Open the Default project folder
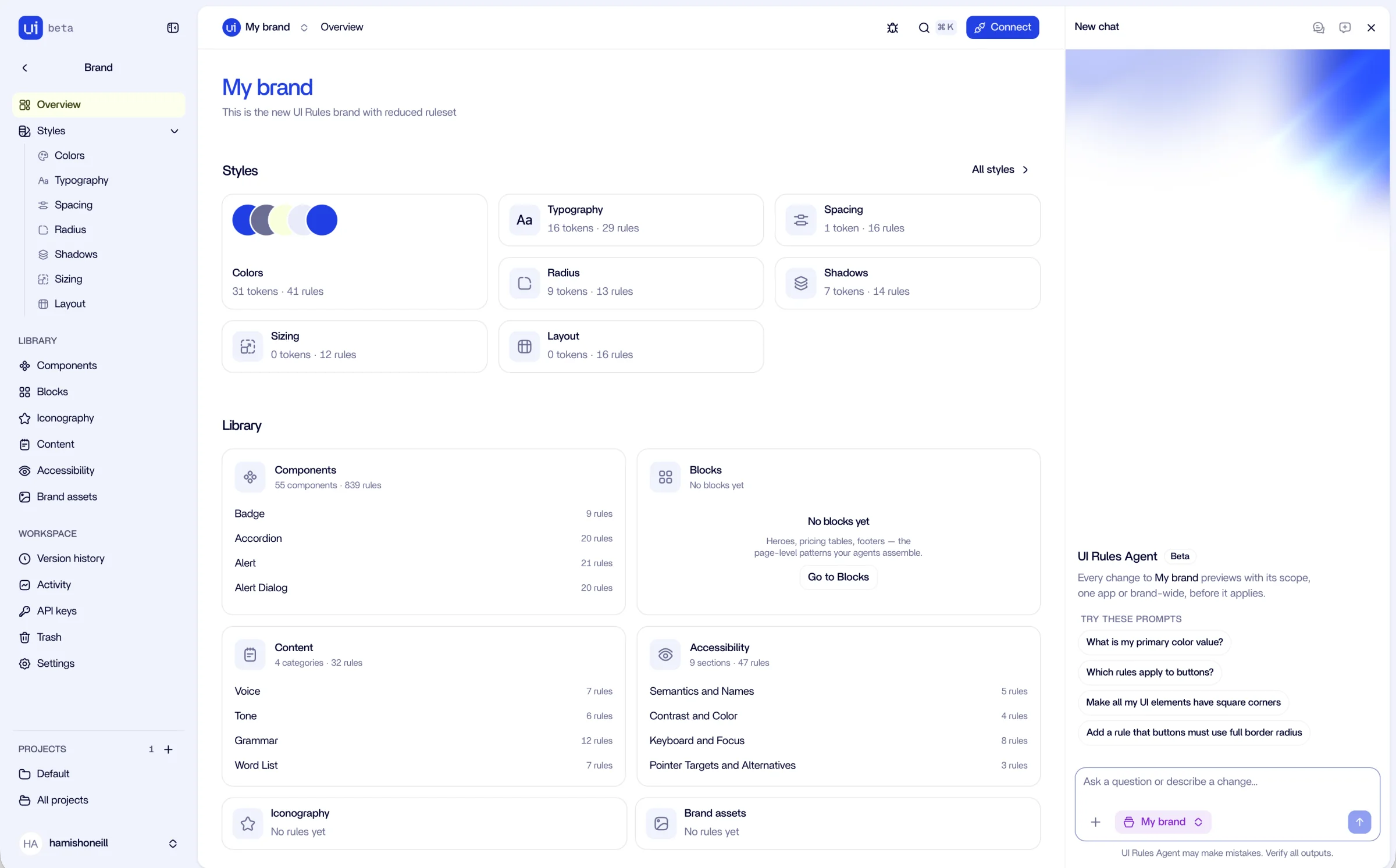The height and width of the screenshot is (868, 1396). (x=52, y=774)
